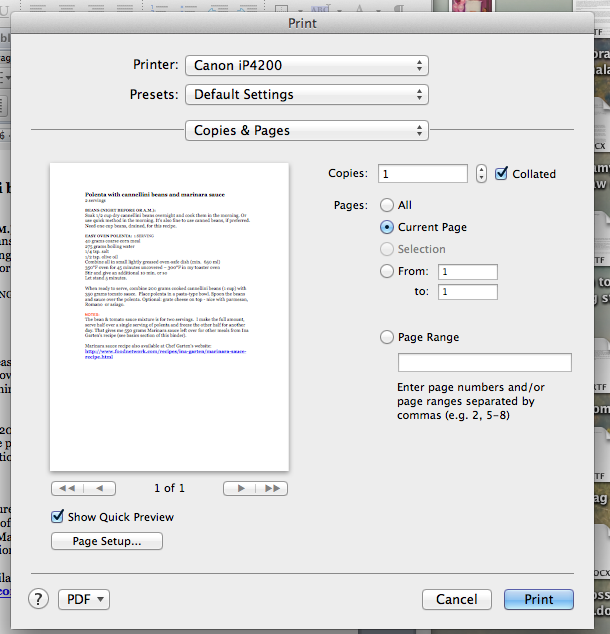The height and width of the screenshot is (634, 610).
Task: Cancel the print dialog
Action: (x=456, y=599)
